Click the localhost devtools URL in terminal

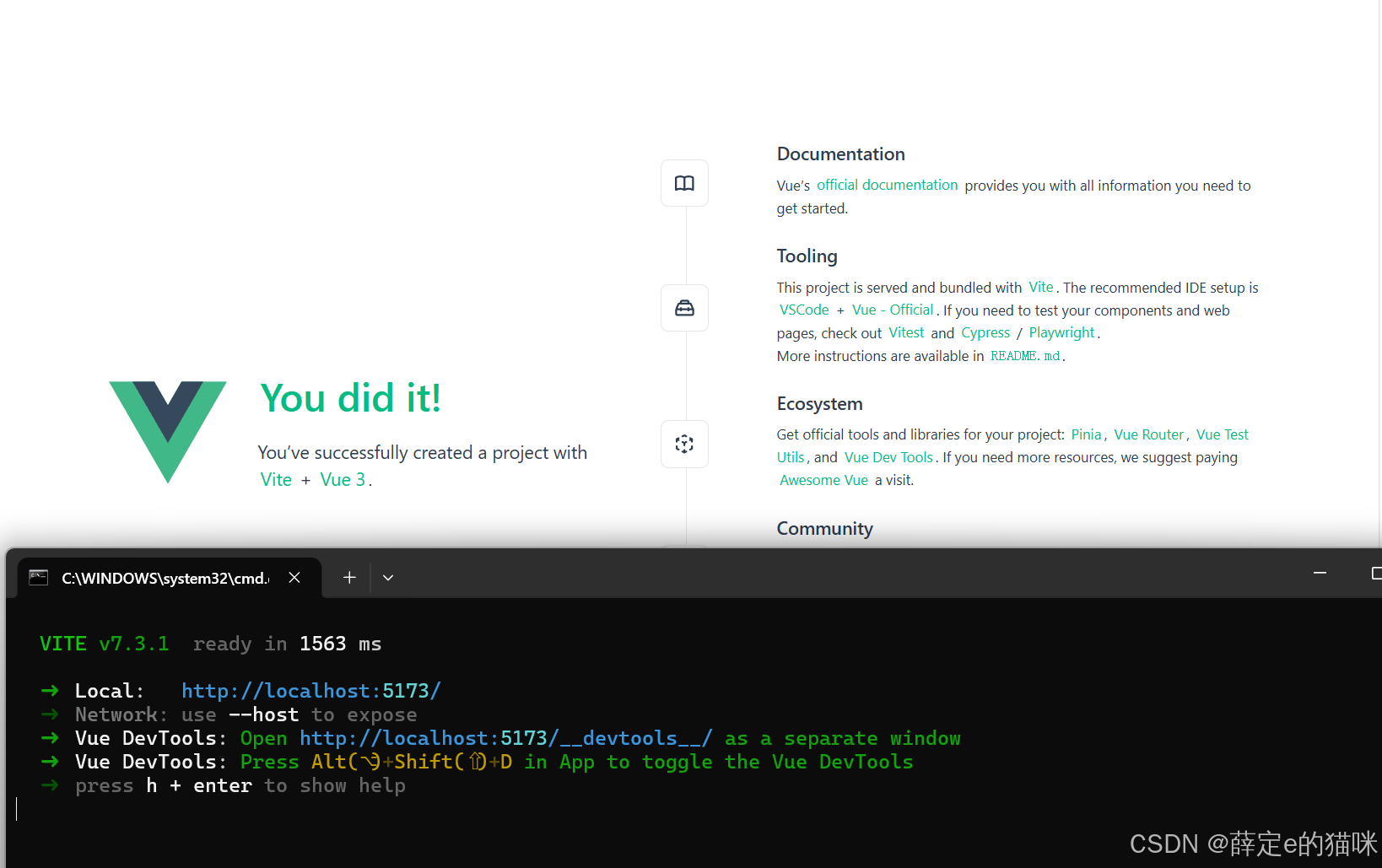[506, 738]
